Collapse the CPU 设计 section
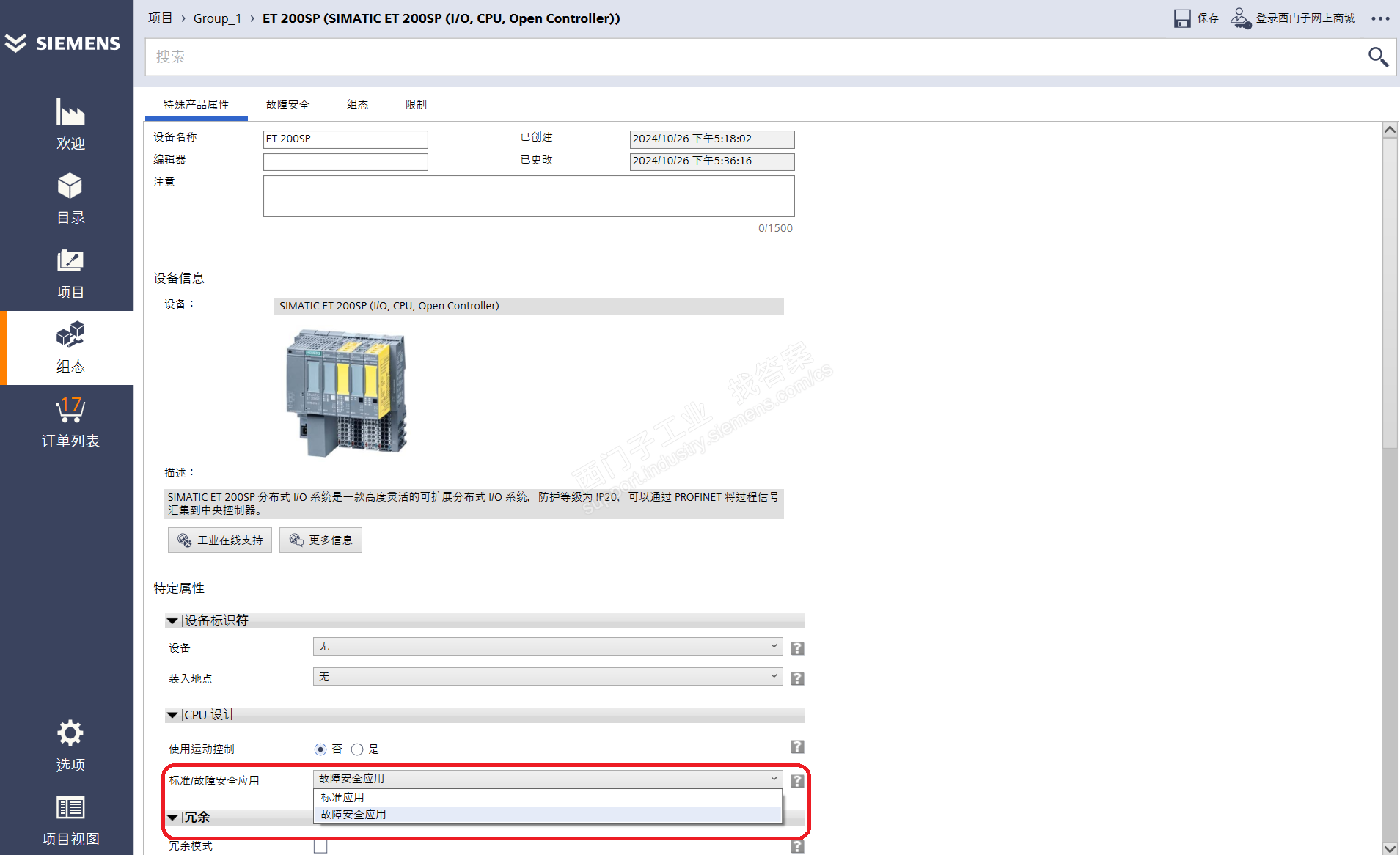The image size is (1400, 855). pos(172,715)
